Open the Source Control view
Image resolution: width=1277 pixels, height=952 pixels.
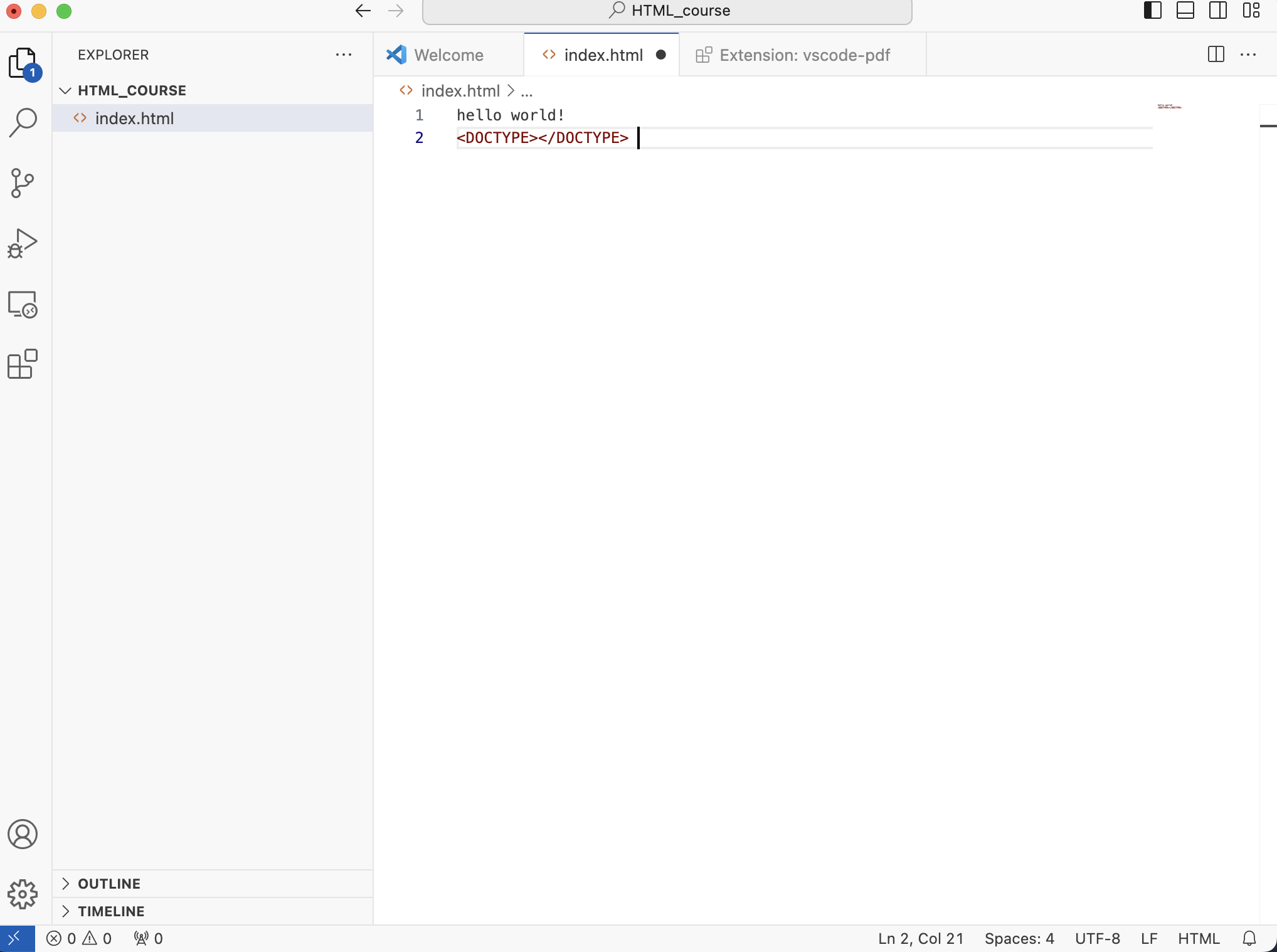point(23,183)
